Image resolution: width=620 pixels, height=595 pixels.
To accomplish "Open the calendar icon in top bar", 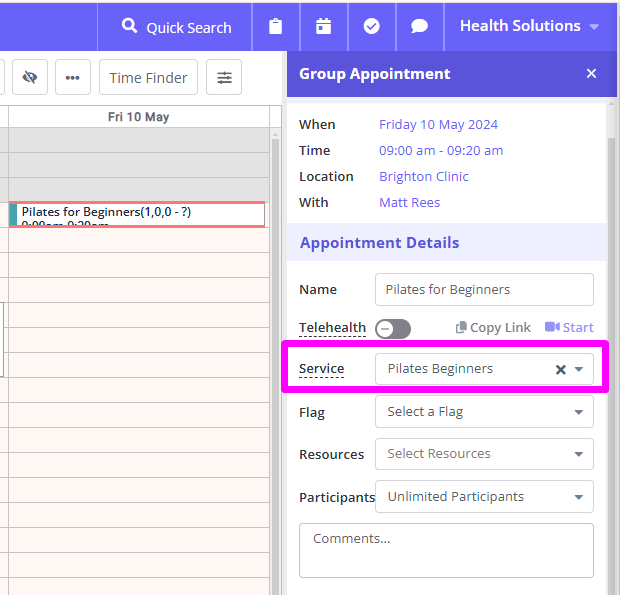I will 323,27.
